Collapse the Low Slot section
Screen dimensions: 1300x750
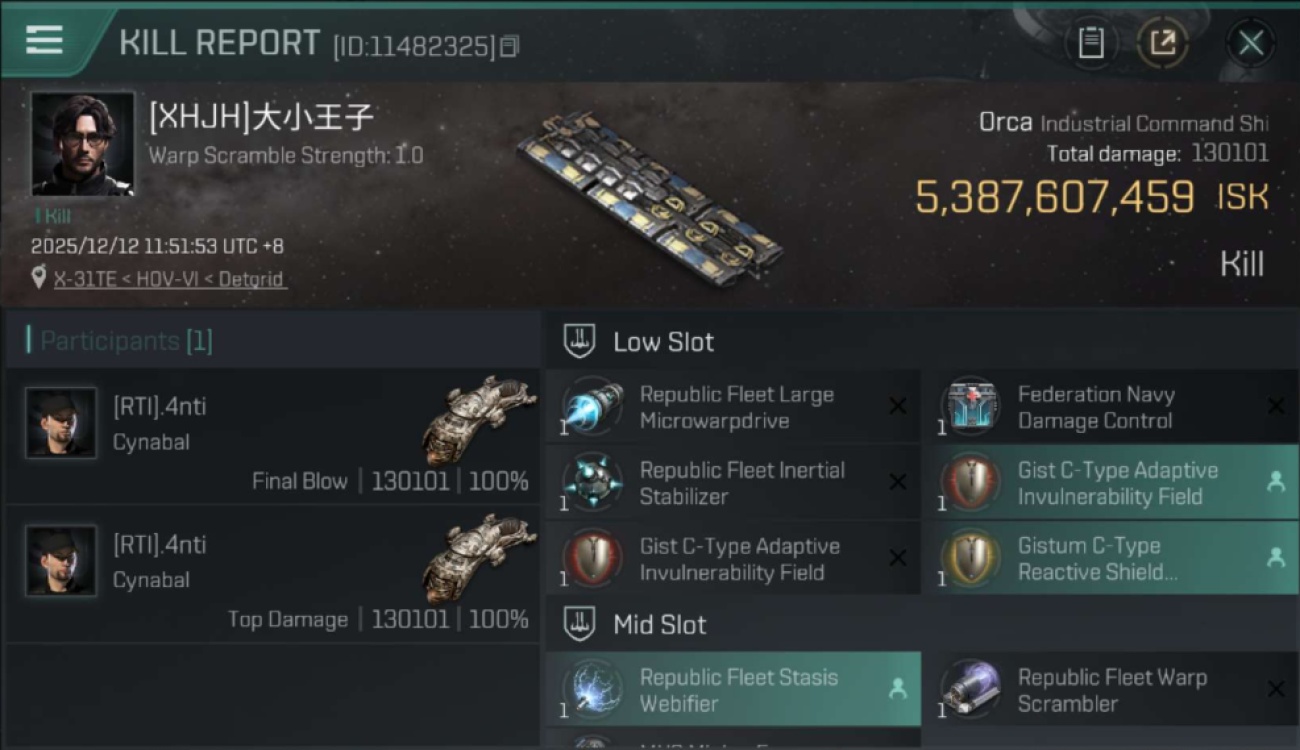[580, 342]
